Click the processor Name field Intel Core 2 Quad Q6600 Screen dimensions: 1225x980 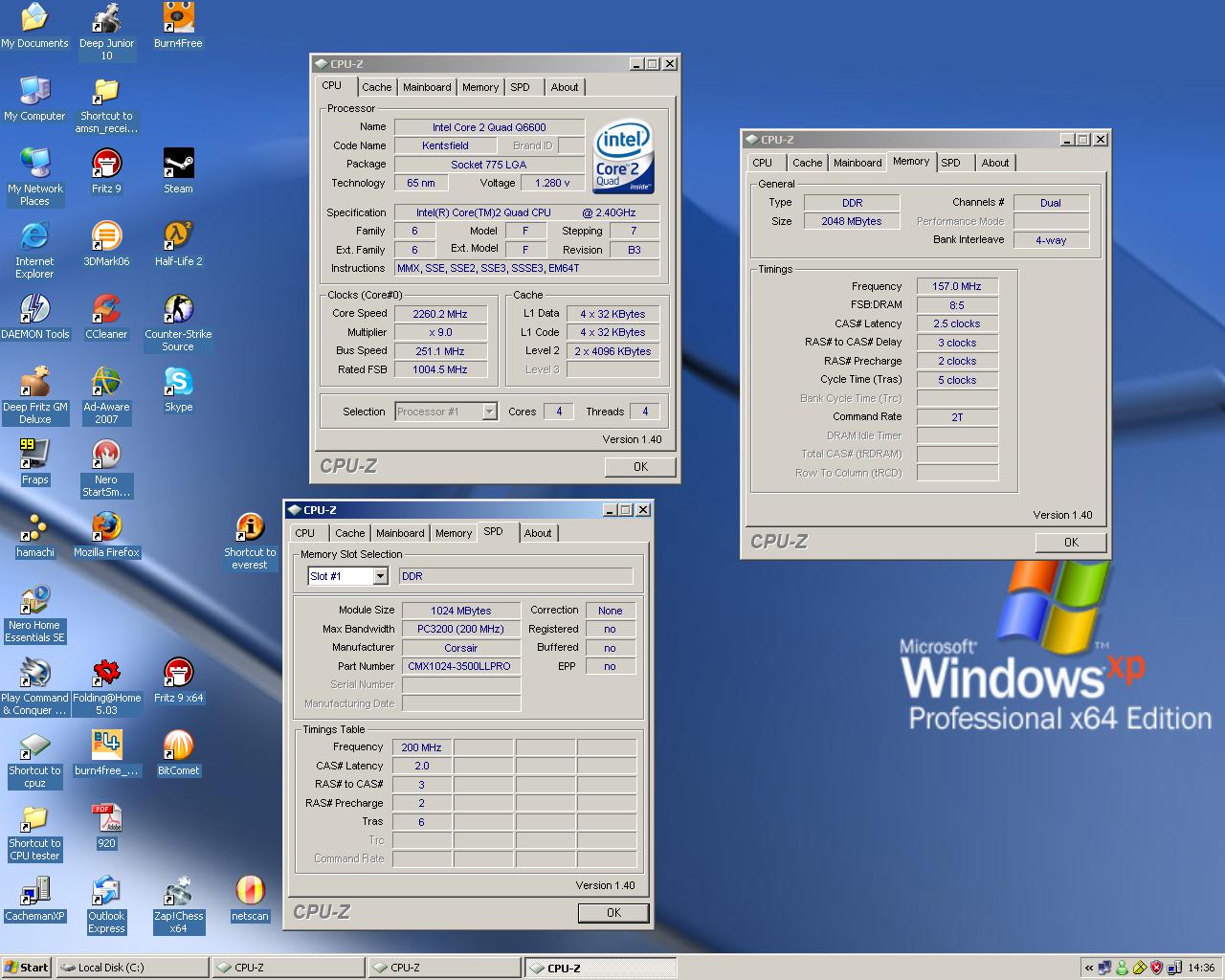click(x=489, y=127)
